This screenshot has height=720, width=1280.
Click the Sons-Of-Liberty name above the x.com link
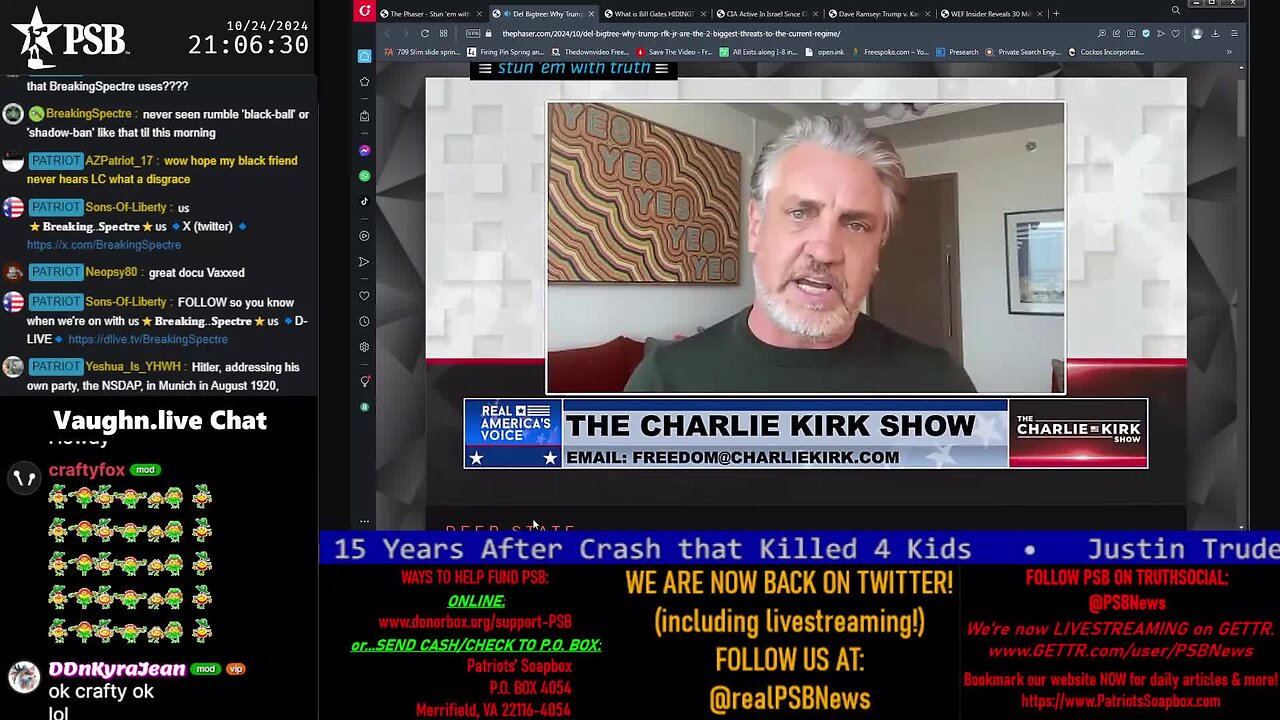126,208
